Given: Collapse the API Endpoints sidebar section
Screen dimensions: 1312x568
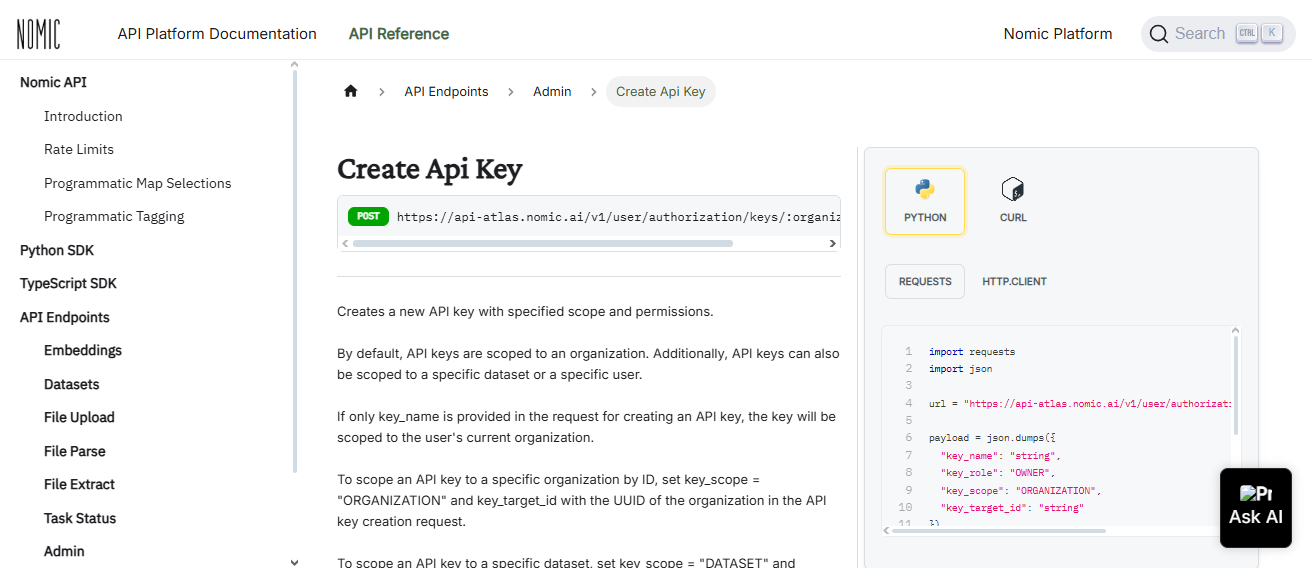Looking at the screenshot, I should (65, 317).
